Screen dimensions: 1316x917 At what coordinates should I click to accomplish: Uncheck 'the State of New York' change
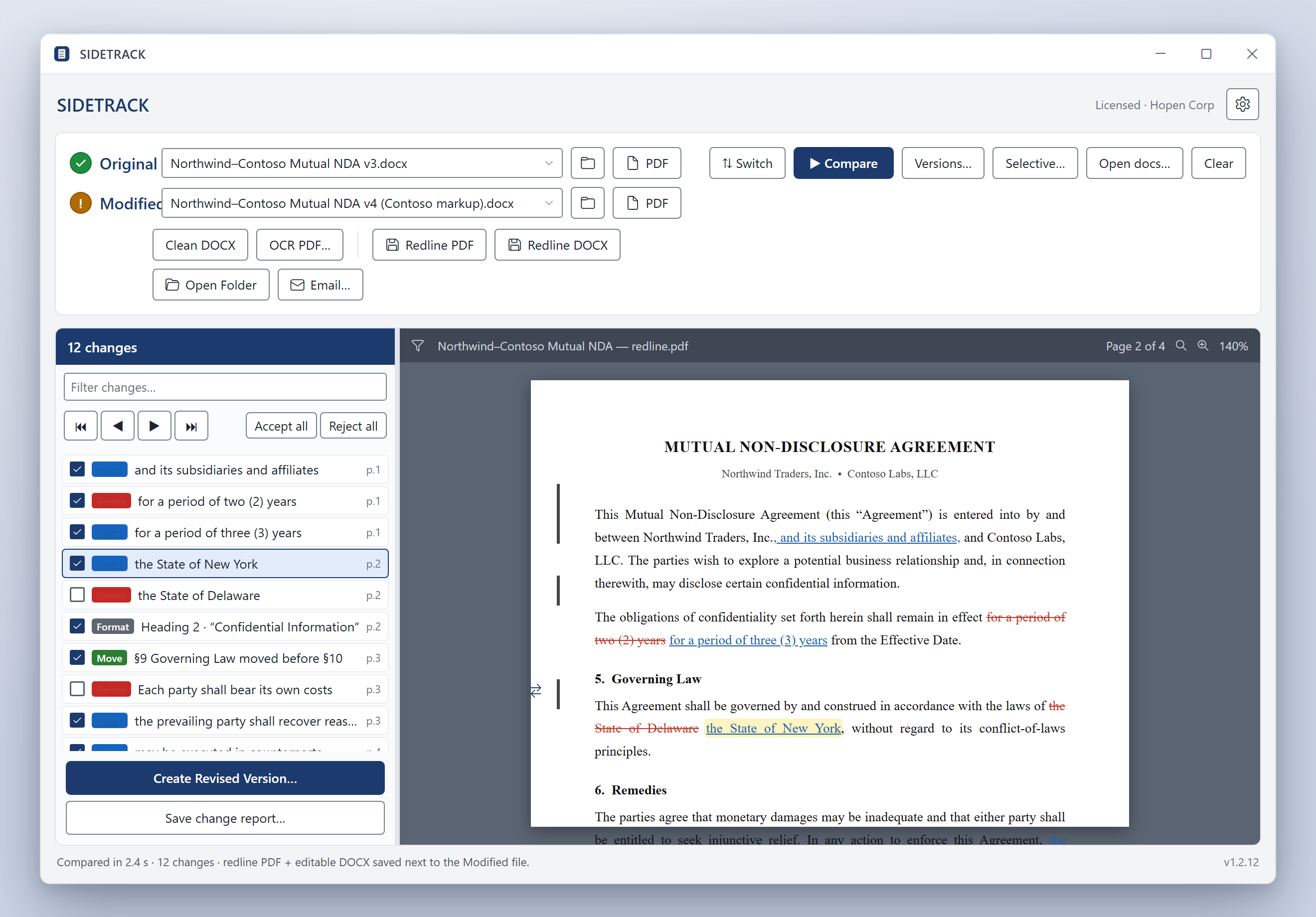click(77, 564)
